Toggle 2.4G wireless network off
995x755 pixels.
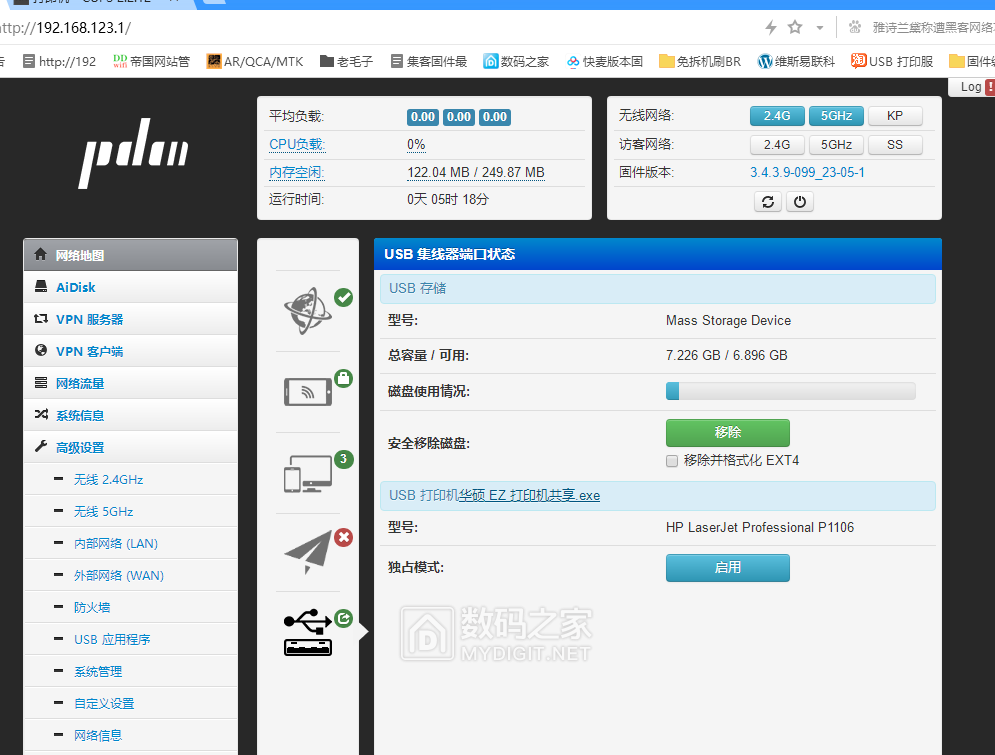click(777, 115)
